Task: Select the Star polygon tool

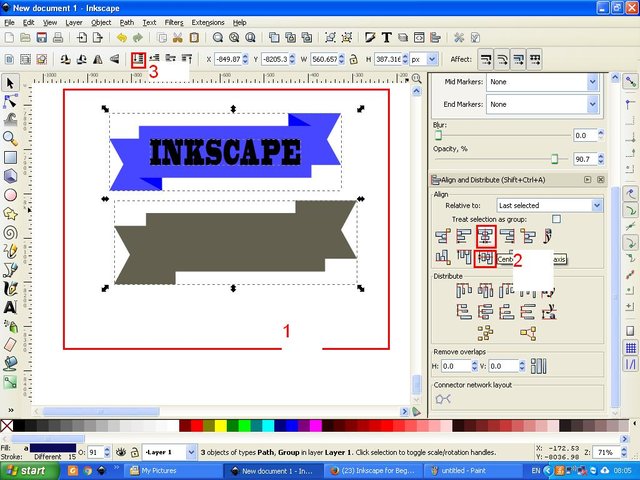Action: pos(10,213)
